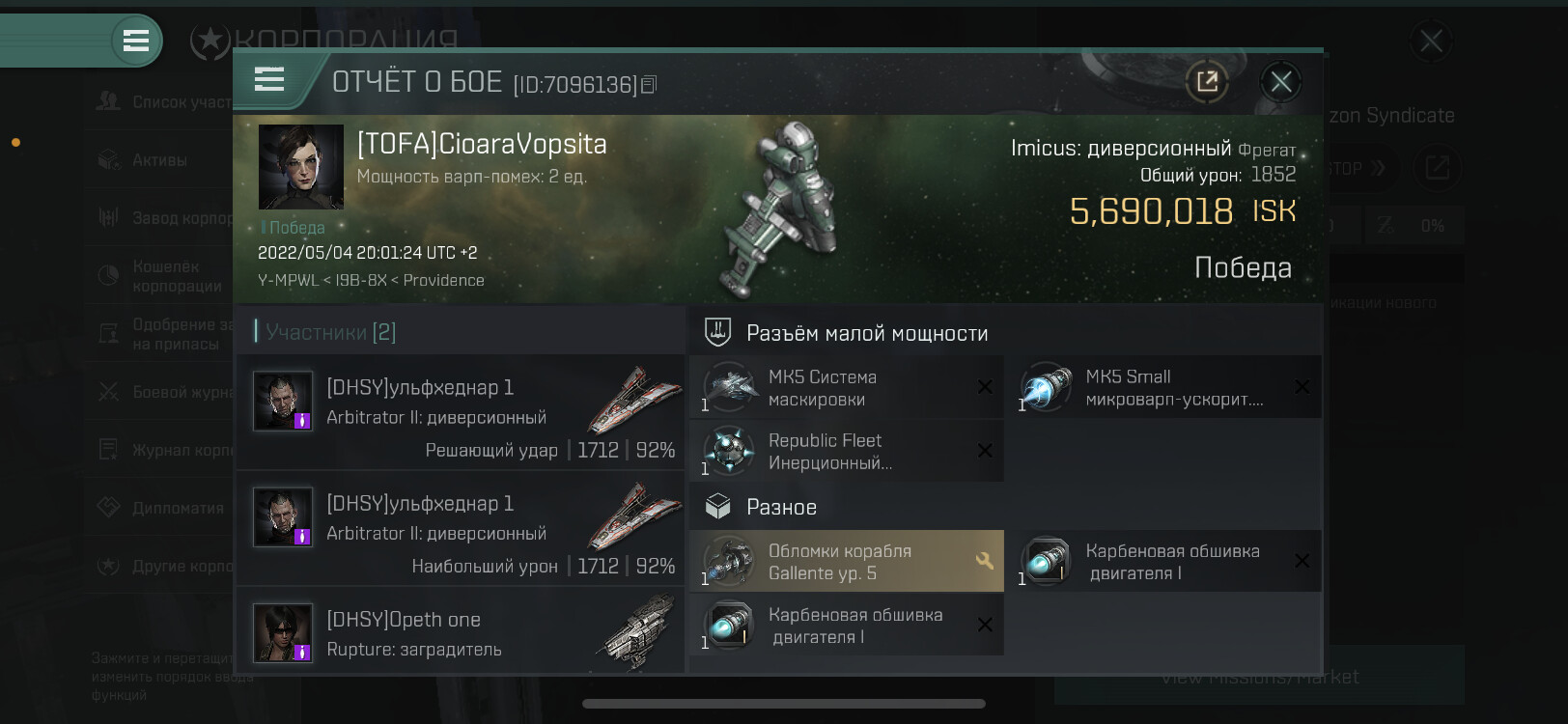Open CioaraVopsita pilot portrait
The image size is (1568, 724).
(301, 166)
